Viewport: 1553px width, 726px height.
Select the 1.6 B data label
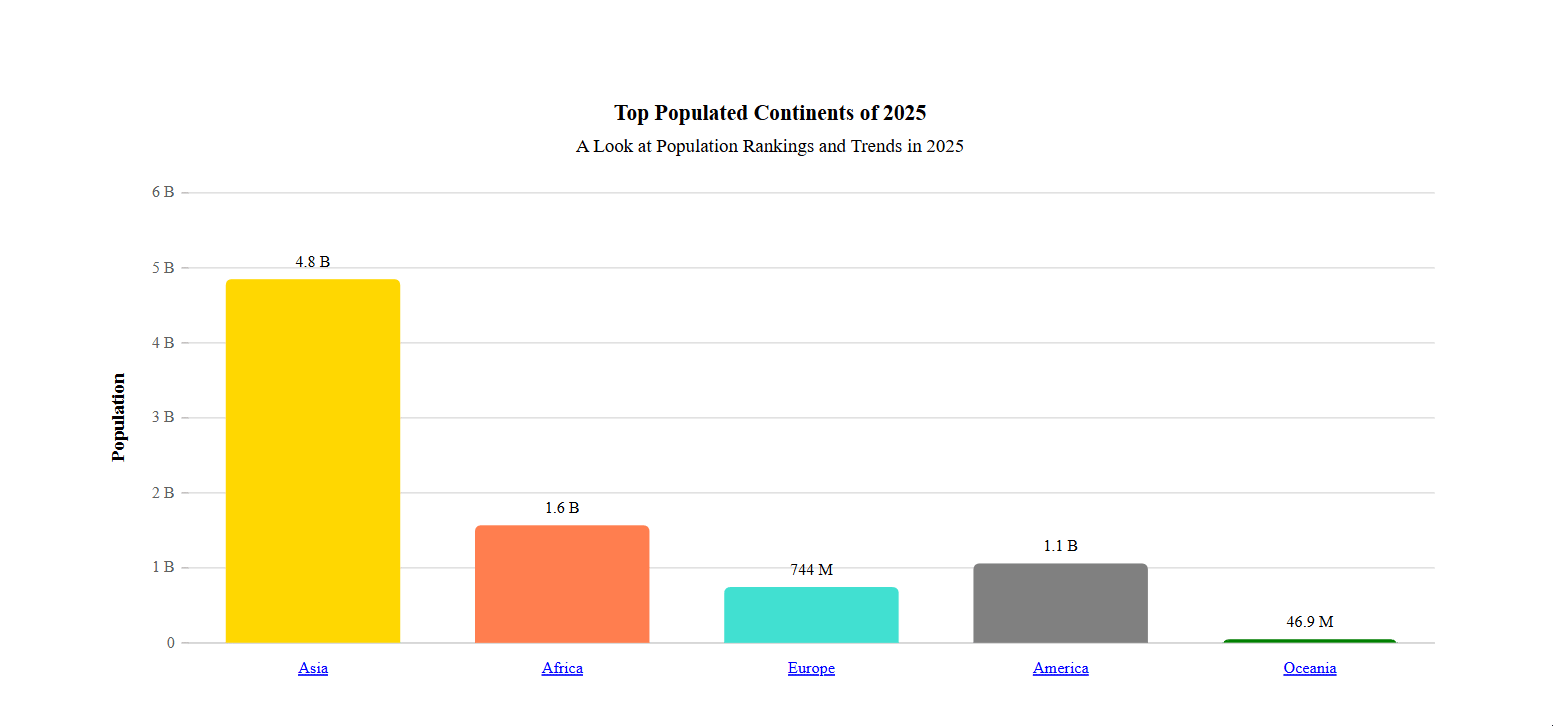tap(562, 508)
